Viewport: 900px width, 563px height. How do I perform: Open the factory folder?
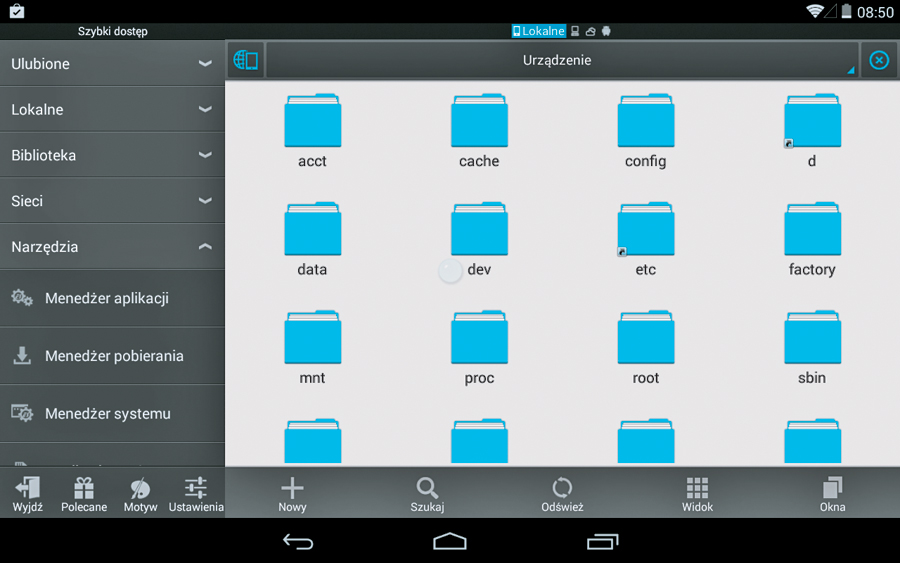(812, 238)
